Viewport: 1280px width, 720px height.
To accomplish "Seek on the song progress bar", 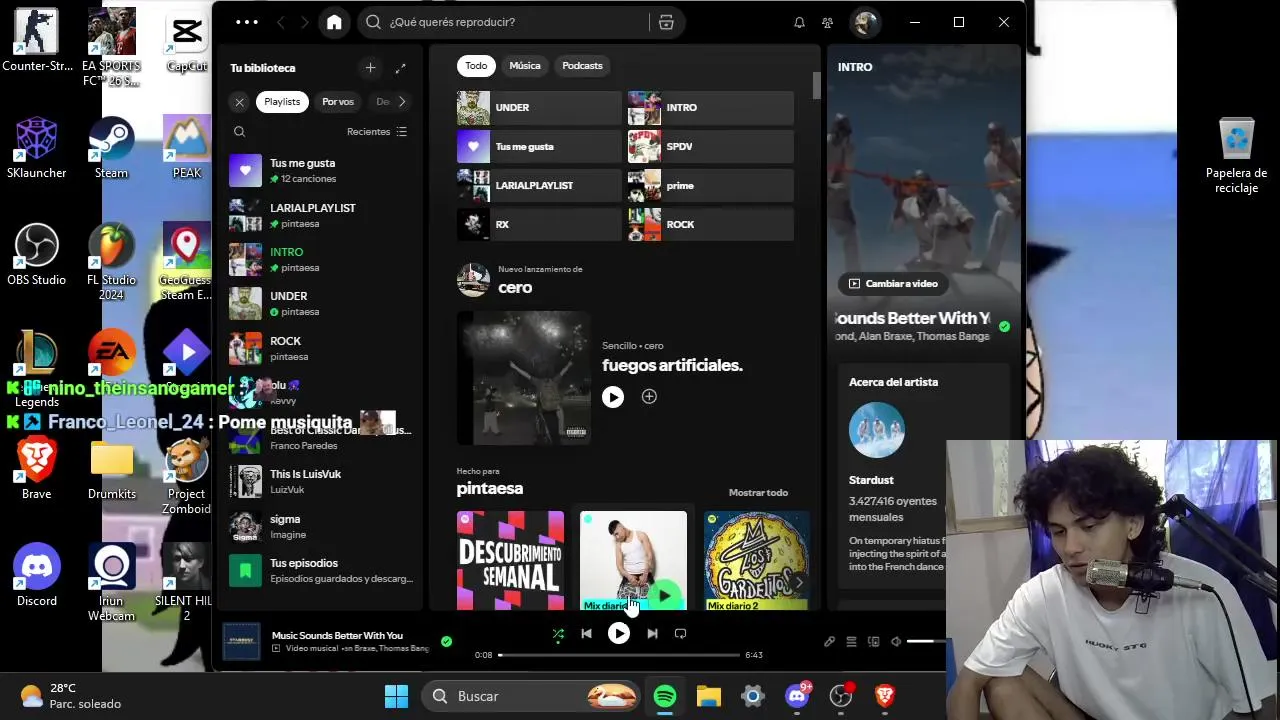I will [619, 655].
